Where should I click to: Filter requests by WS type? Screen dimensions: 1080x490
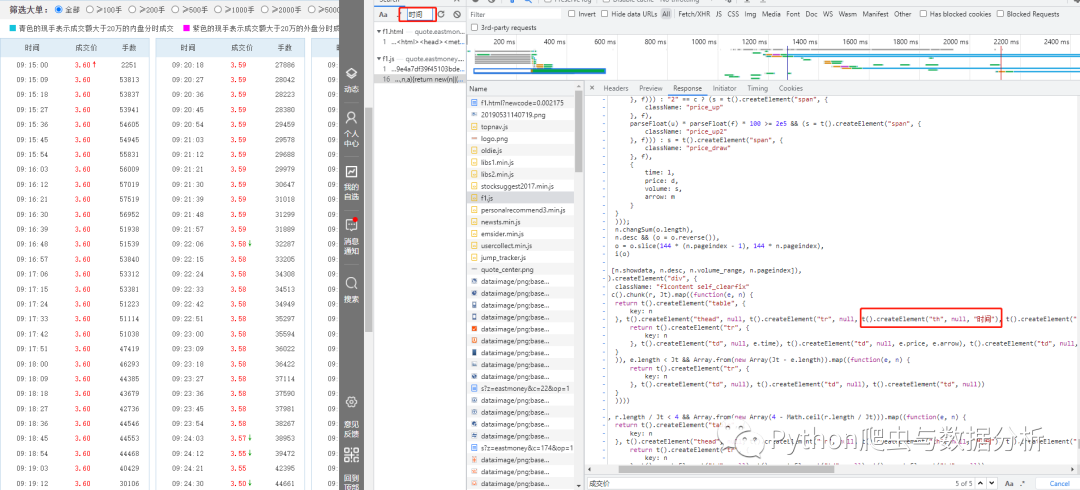coord(827,14)
